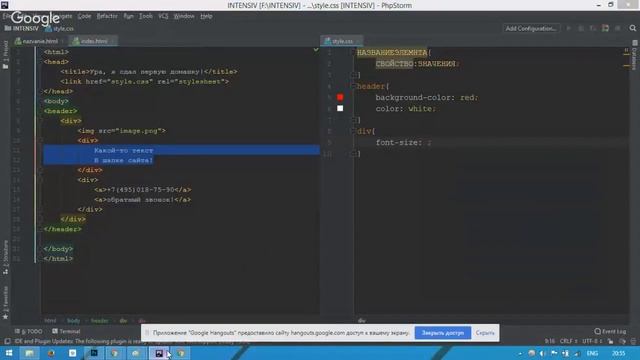640x360 pixels.
Task: Open the Run menu
Action: 129,16
